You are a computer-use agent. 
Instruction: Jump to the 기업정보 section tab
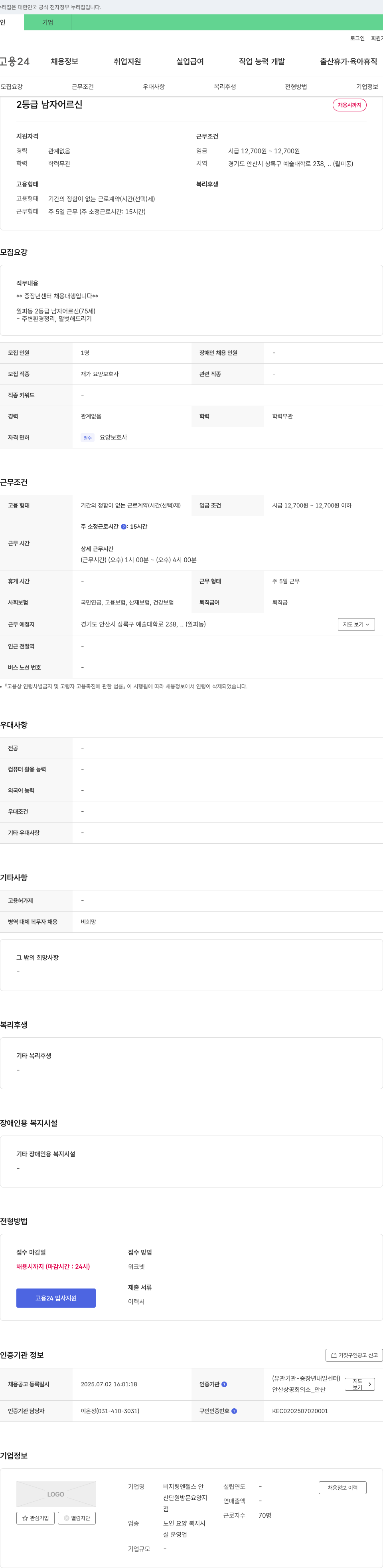click(x=367, y=87)
